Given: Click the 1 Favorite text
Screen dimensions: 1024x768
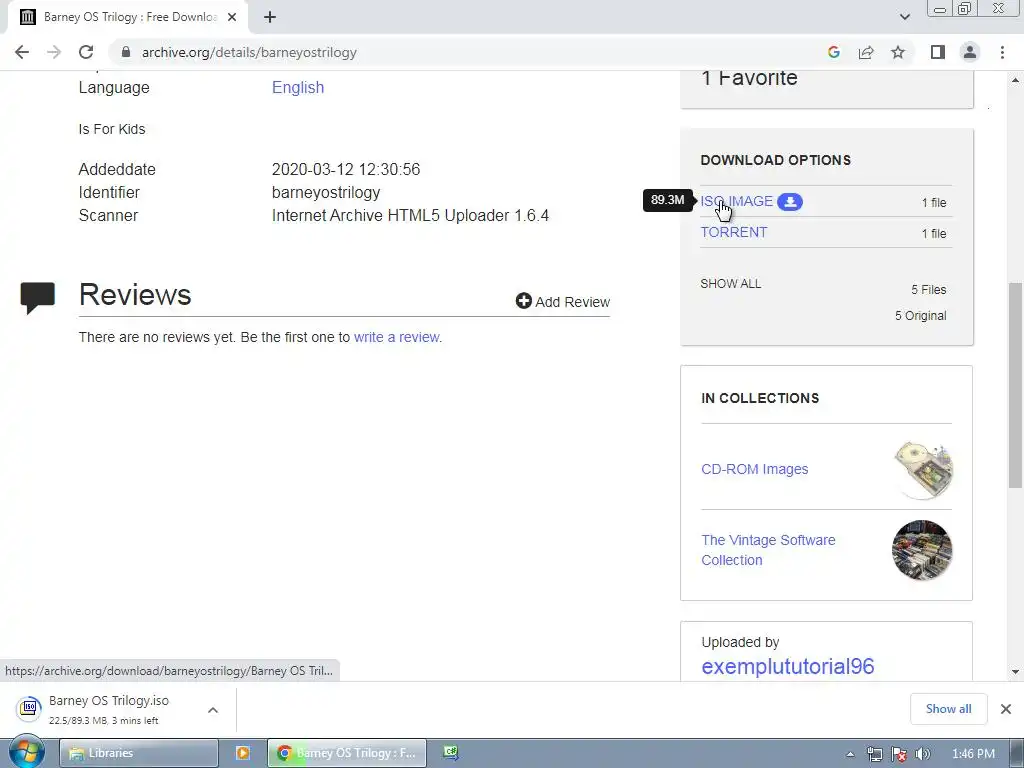Looking at the screenshot, I should [x=749, y=78].
